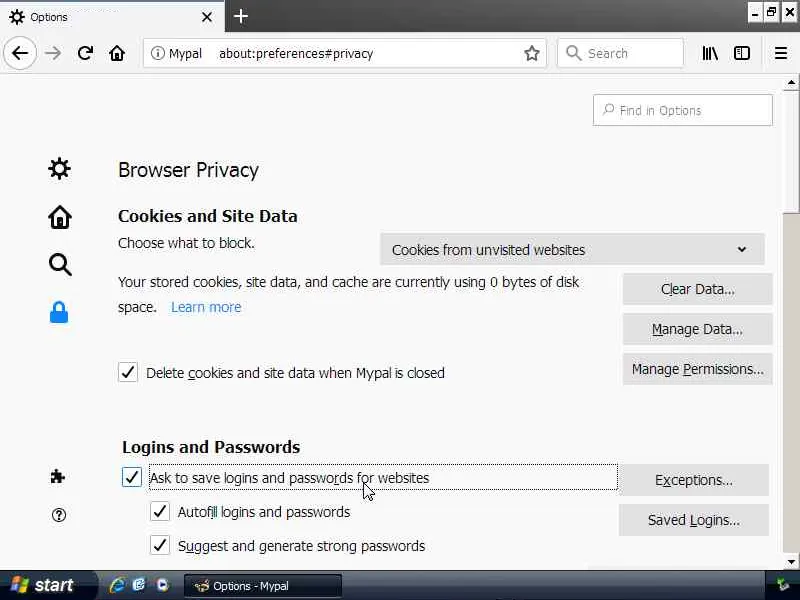The image size is (800, 600).
Task: Go to Home settings panel icon
Action: point(60,217)
